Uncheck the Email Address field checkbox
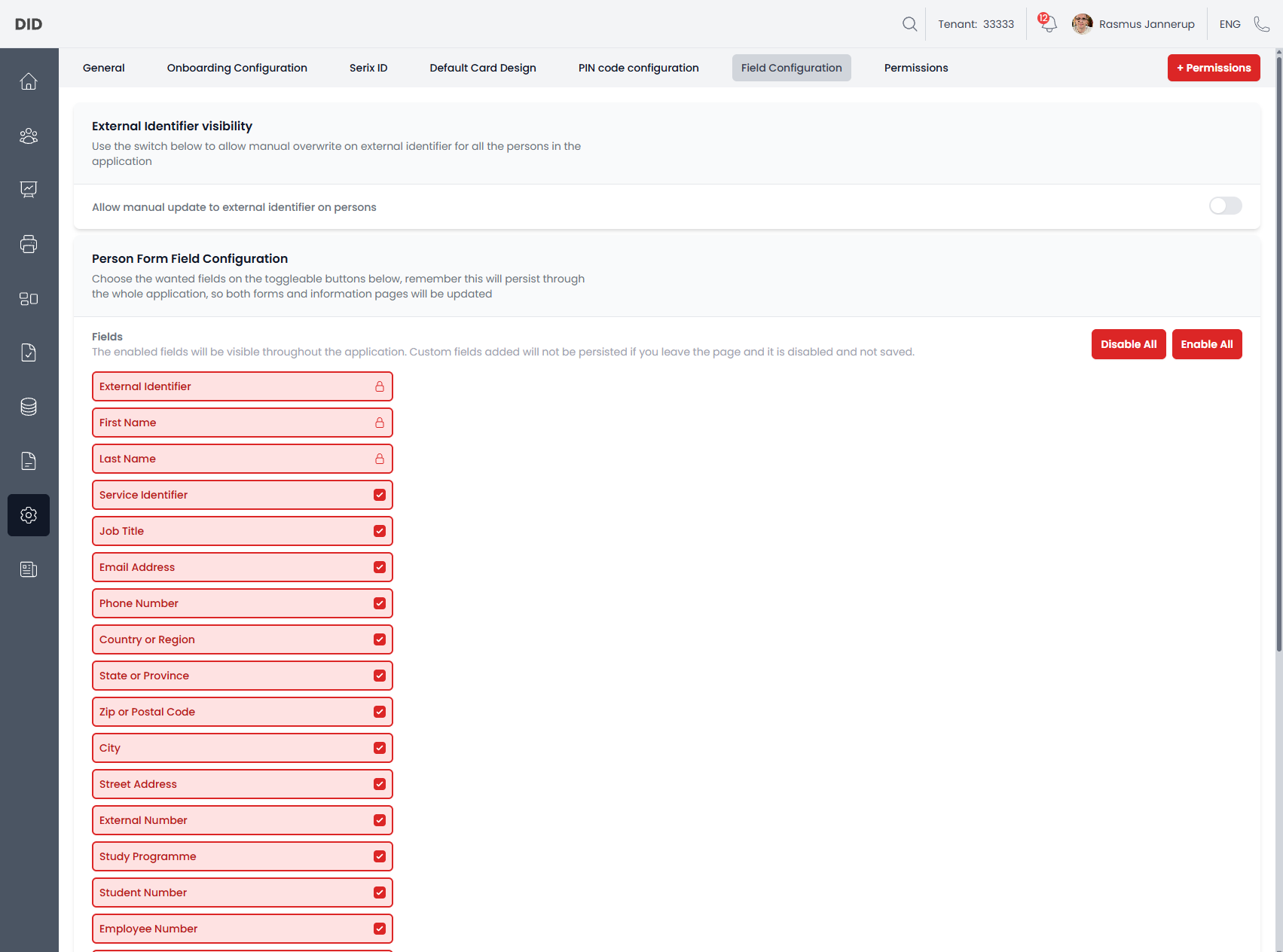The width and height of the screenshot is (1283, 952). click(380, 567)
